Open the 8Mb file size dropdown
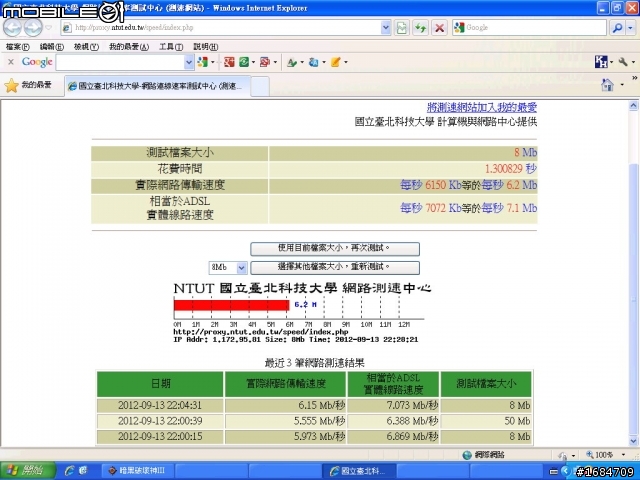 coord(228,268)
